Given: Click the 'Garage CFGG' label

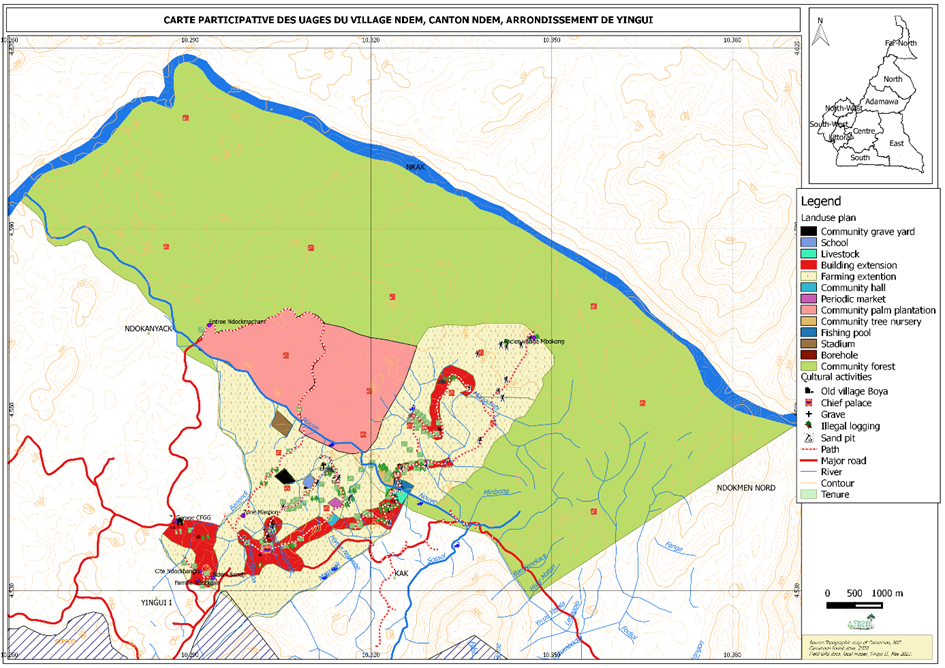Looking at the screenshot, I should (x=193, y=517).
